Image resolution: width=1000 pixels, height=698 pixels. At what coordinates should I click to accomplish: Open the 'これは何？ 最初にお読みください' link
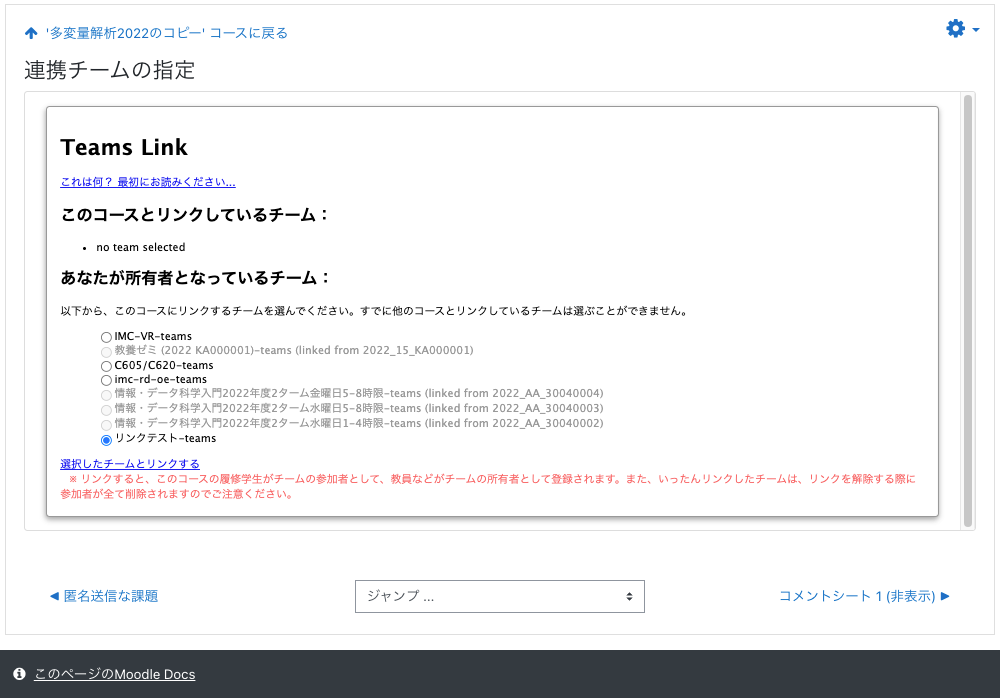148,182
